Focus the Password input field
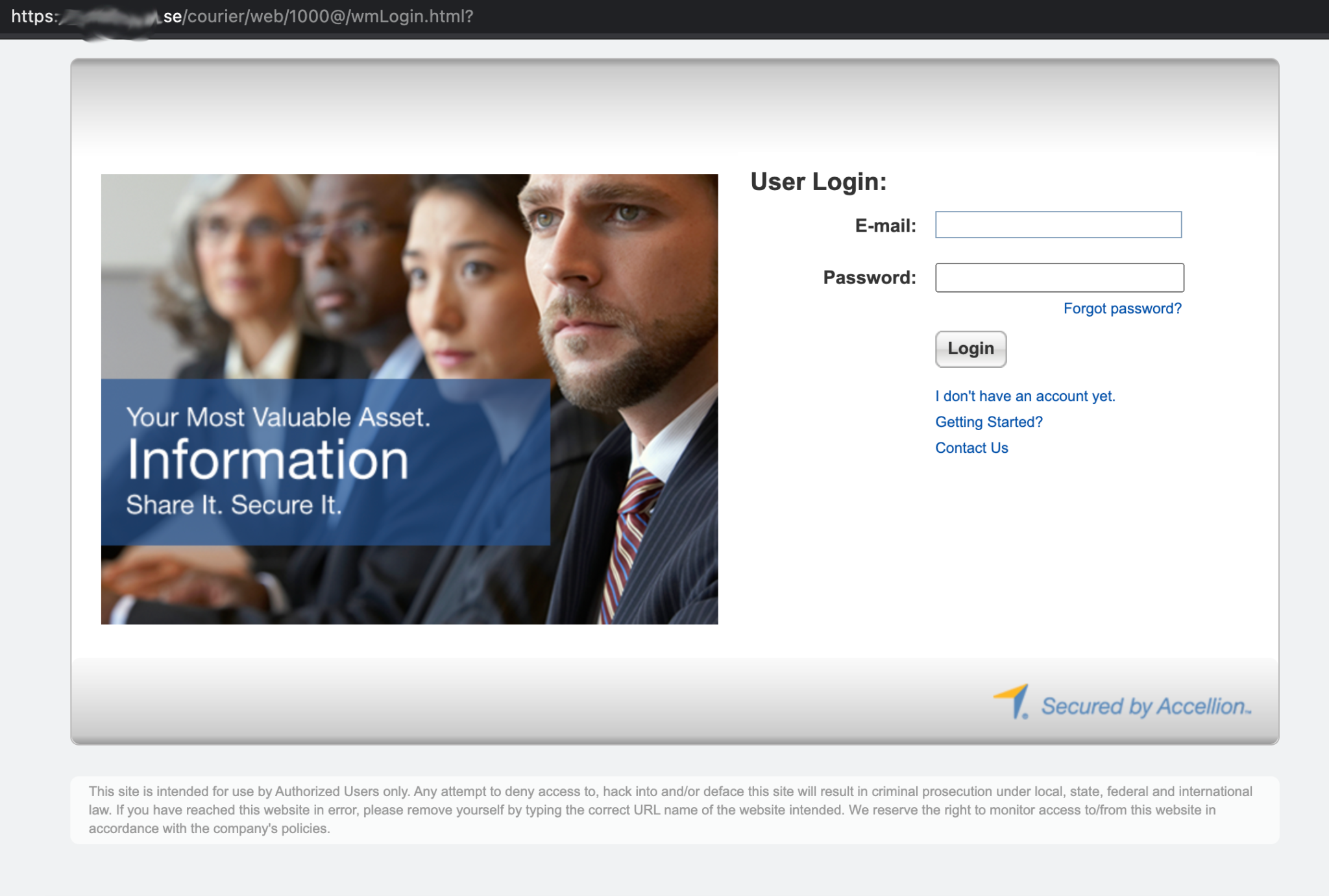 pos(1059,278)
